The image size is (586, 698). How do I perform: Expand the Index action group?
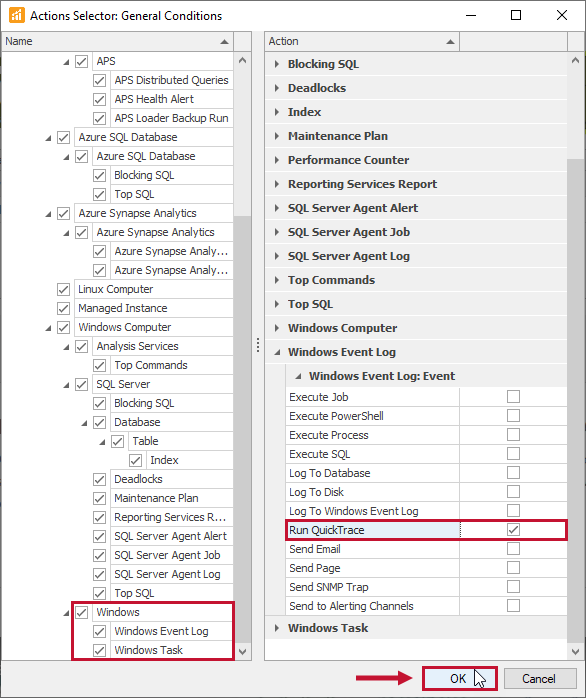[277, 112]
